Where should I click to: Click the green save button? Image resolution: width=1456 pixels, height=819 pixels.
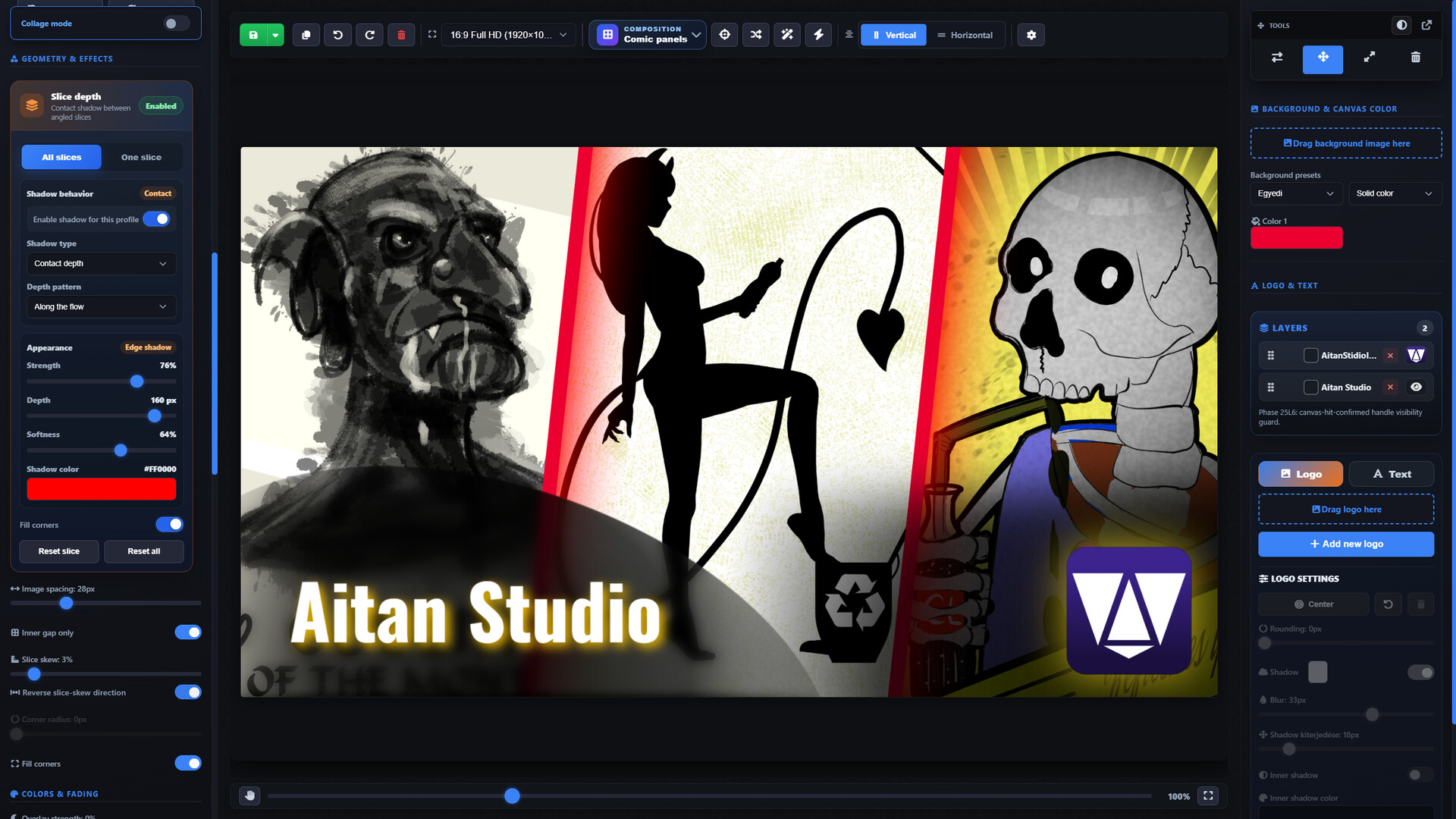(x=253, y=35)
